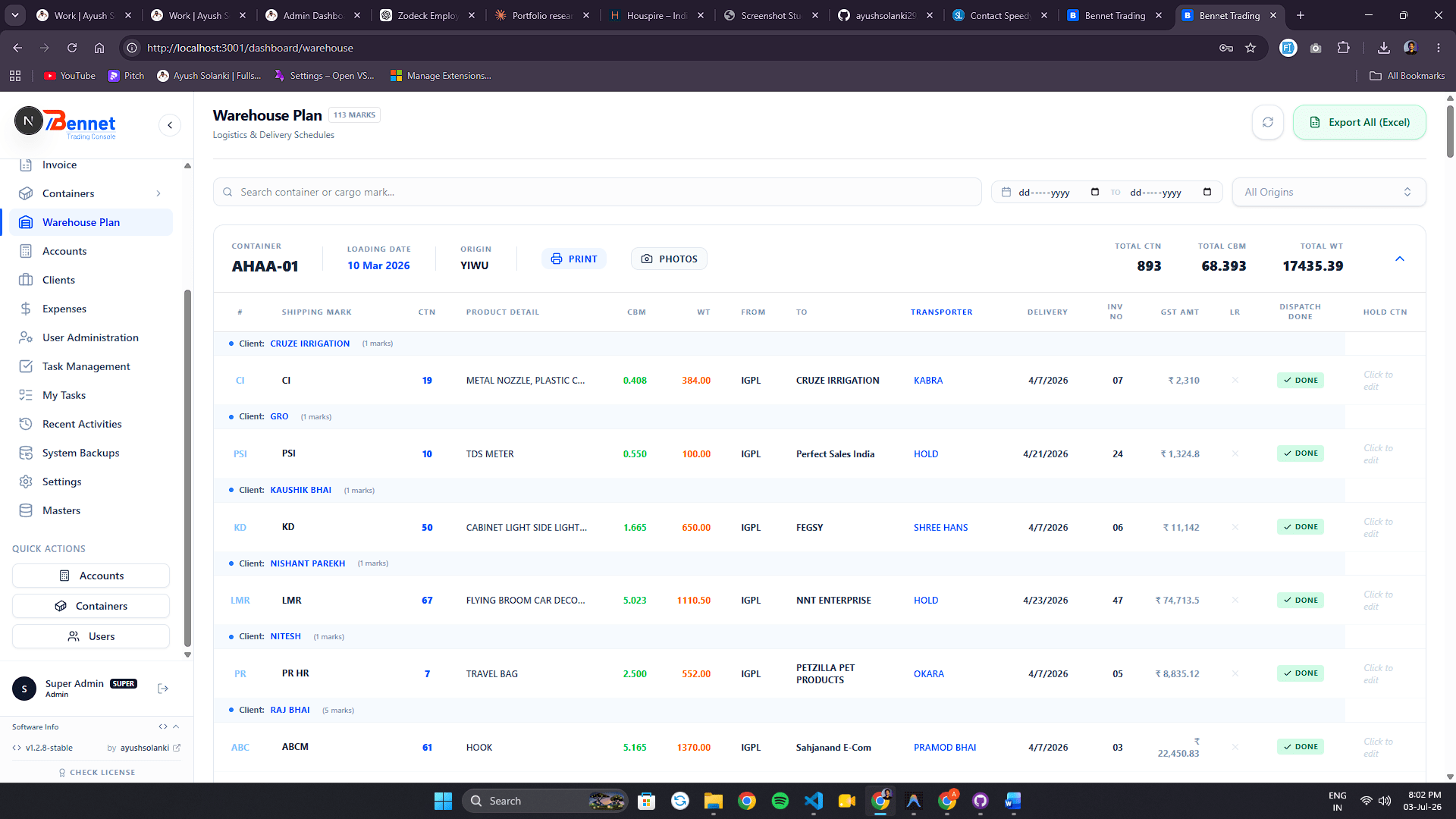This screenshot has height=819, width=1456.
Task: Open browser extensions puzzle icon
Action: (1344, 48)
